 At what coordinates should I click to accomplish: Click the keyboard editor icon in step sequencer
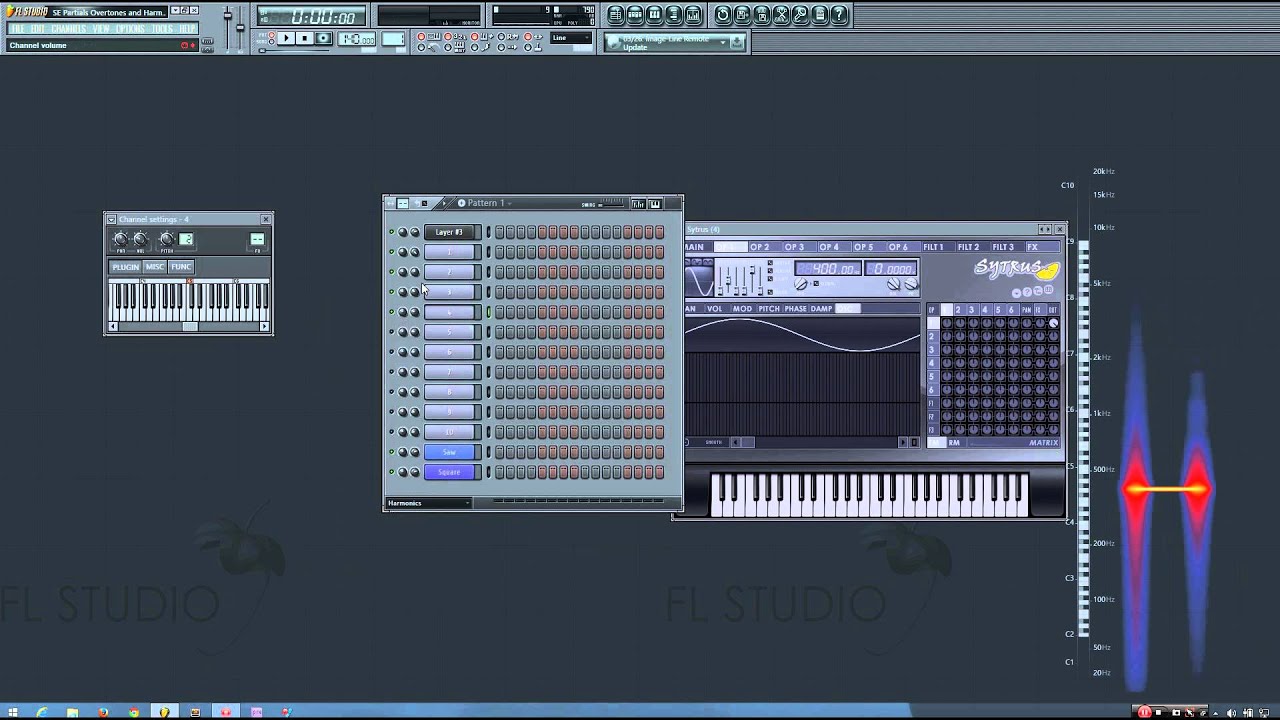pos(655,204)
